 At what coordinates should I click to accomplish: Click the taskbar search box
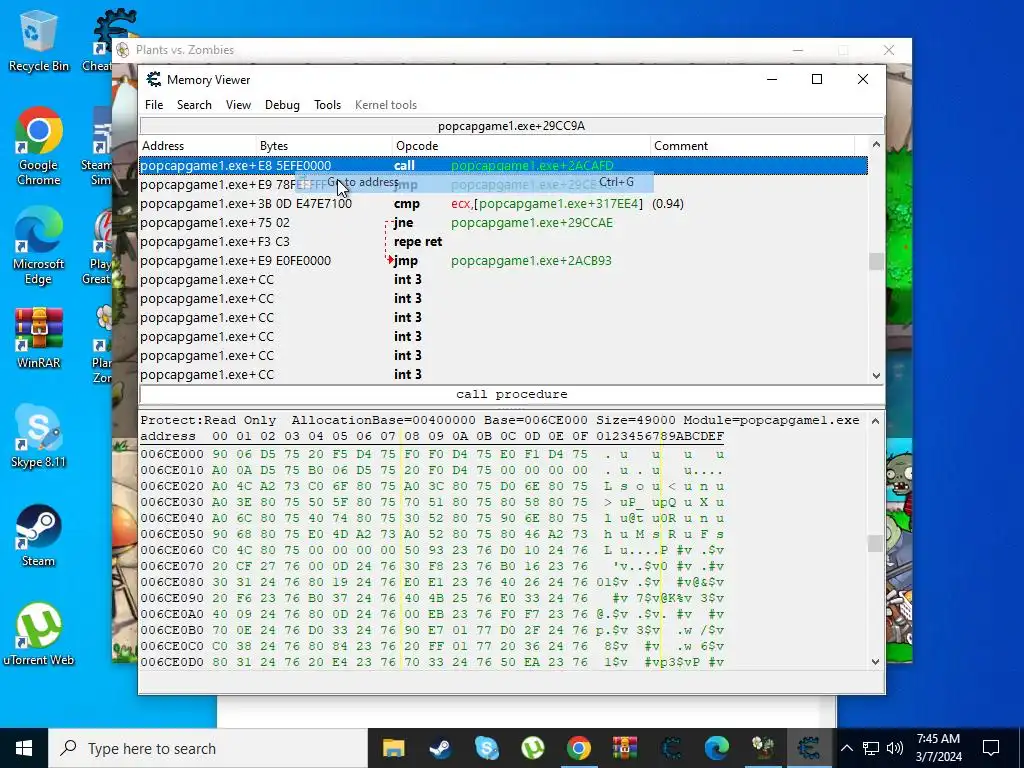(x=208, y=748)
